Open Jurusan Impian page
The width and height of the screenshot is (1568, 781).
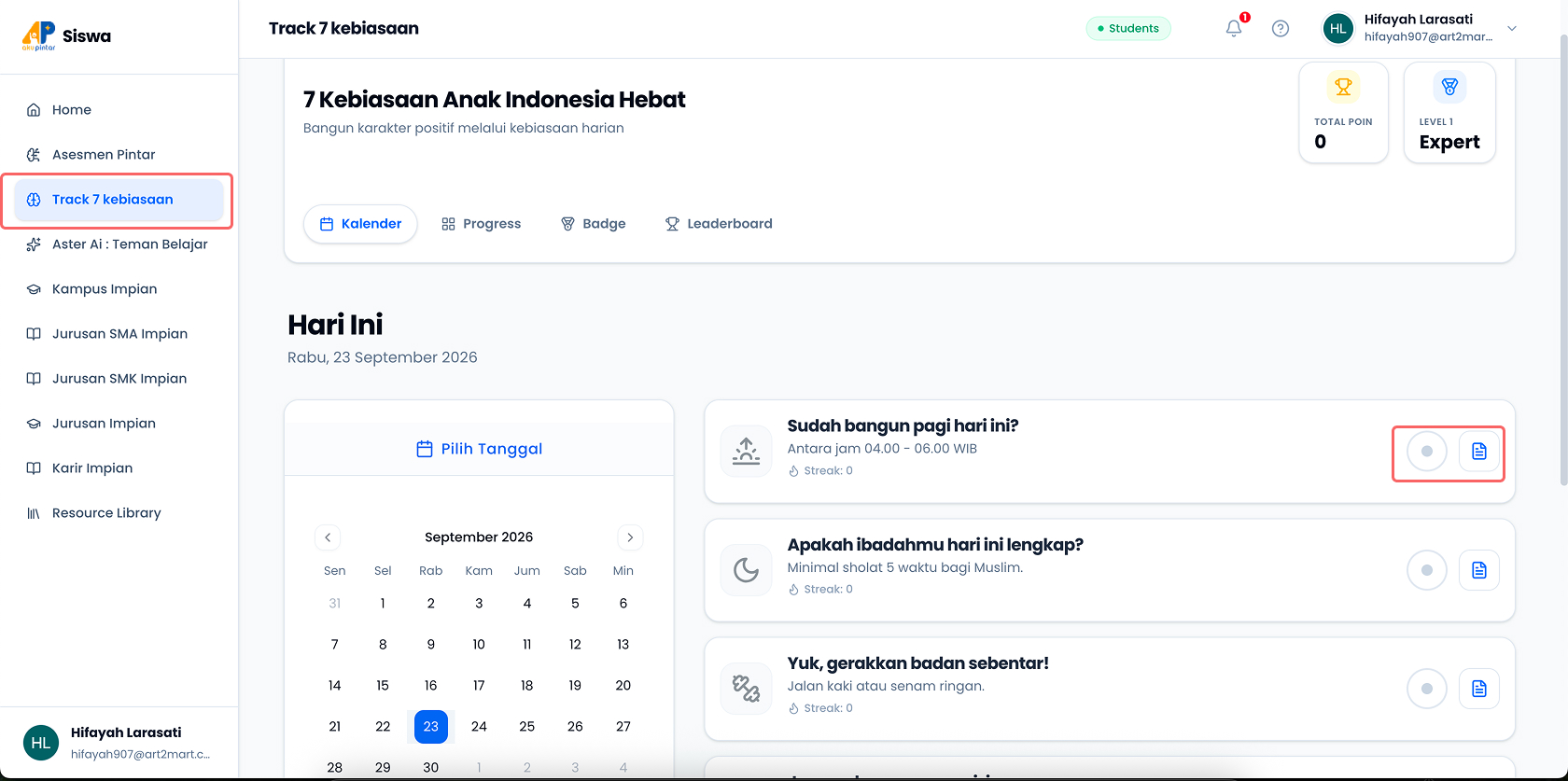pyautogui.click(x=119, y=424)
